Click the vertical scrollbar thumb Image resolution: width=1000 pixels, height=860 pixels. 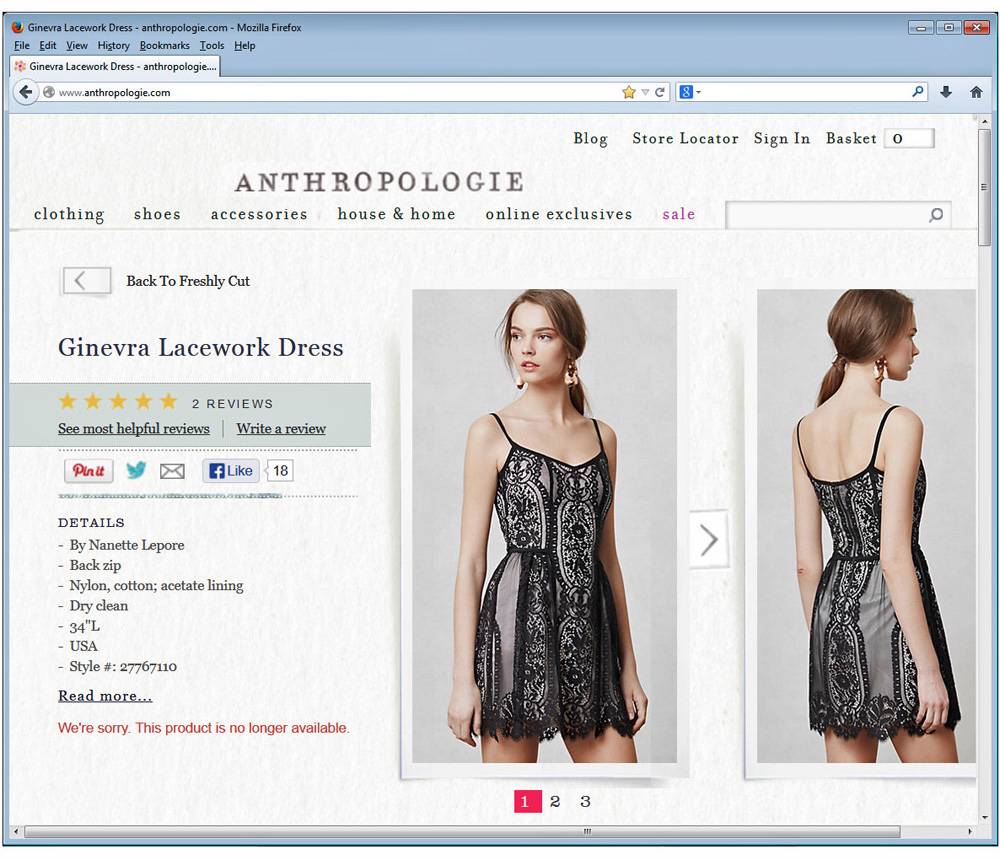(985, 186)
